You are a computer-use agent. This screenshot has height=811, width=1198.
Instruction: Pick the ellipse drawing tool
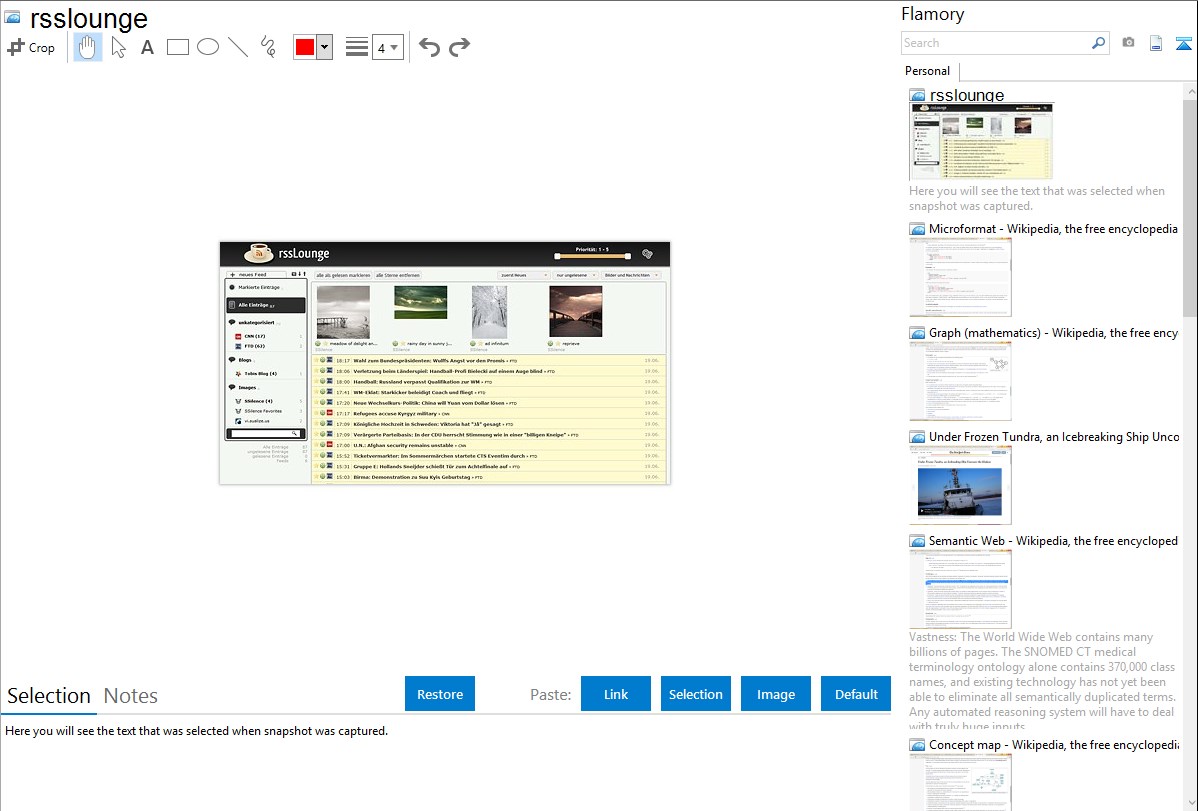pos(208,47)
